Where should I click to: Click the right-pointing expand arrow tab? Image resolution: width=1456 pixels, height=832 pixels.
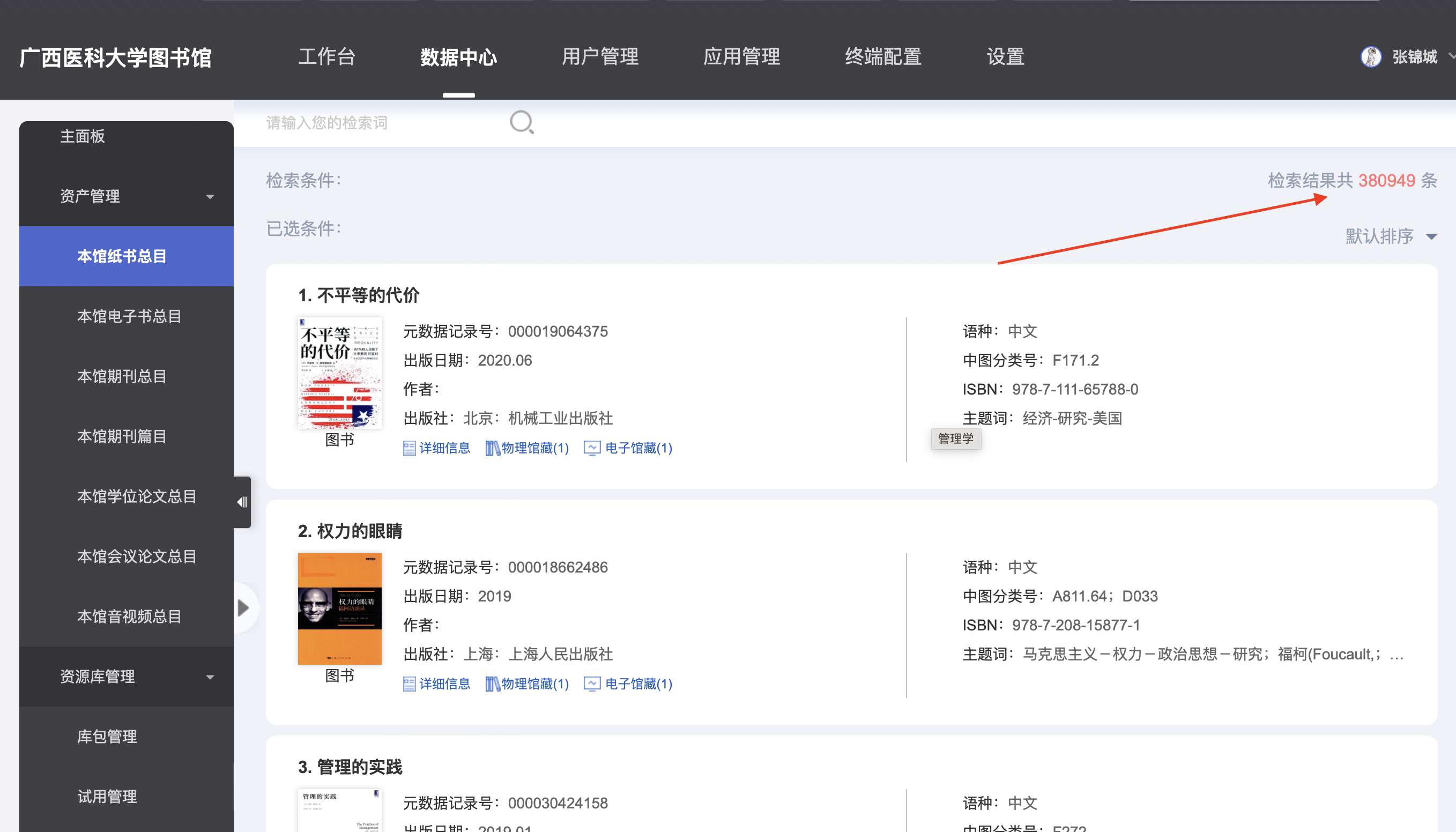tap(244, 607)
